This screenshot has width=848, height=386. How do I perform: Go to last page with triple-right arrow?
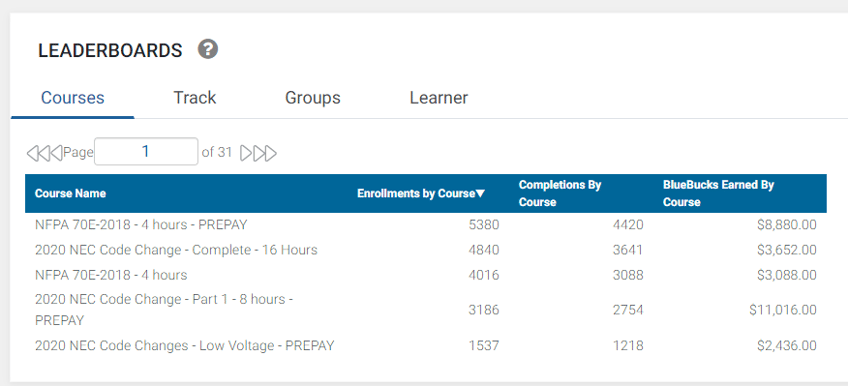point(270,153)
